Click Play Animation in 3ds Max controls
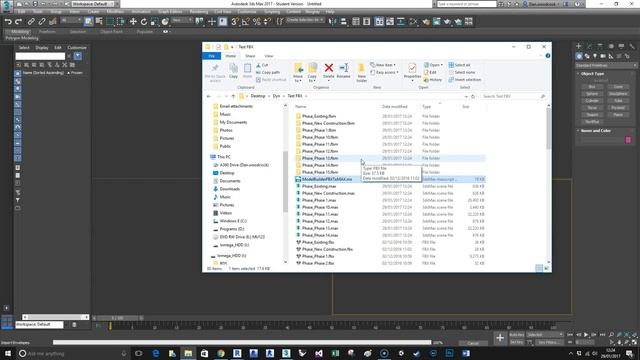The height and width of the screenshot is (360, 640). 586,335
